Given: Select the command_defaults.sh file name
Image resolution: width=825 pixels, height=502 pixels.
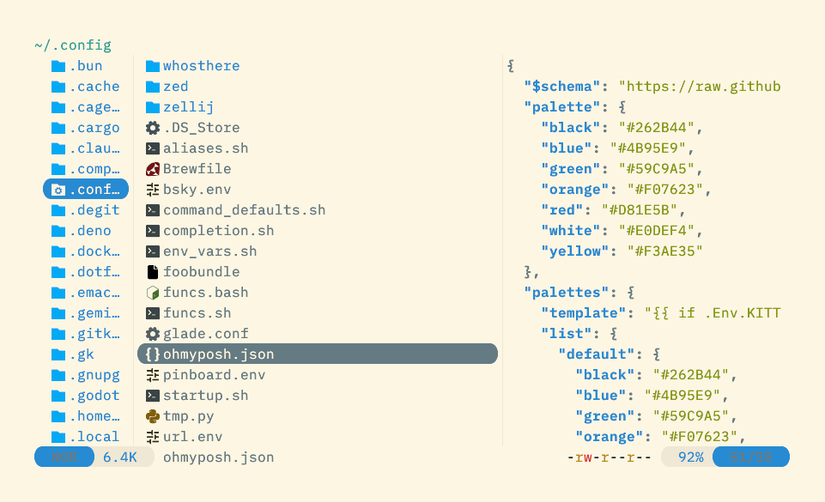Looking at the screenshot, I should click(244, 210).
